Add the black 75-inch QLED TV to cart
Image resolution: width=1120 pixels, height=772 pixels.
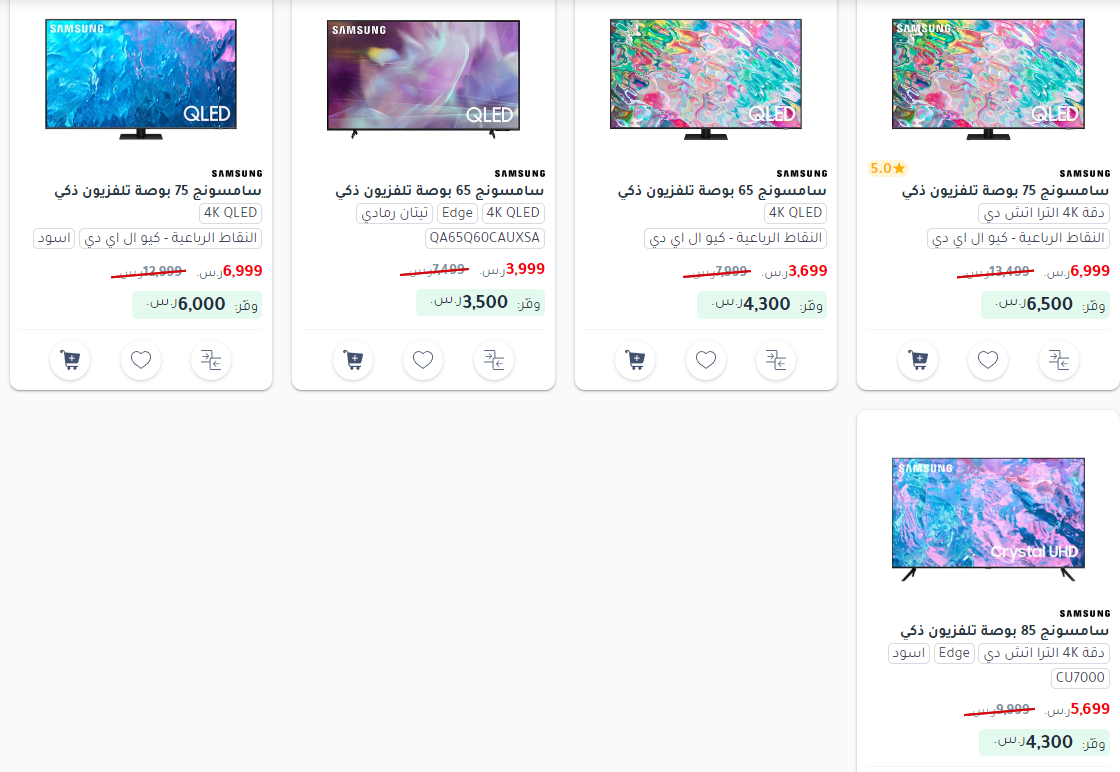[70, 360]
